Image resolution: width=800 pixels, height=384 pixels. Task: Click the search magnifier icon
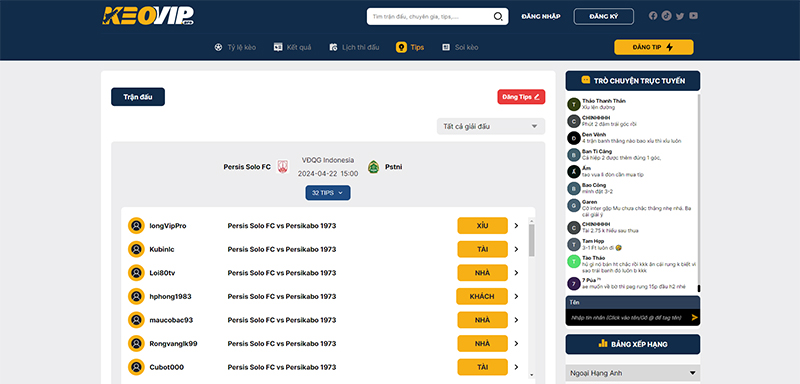(498, 16)
